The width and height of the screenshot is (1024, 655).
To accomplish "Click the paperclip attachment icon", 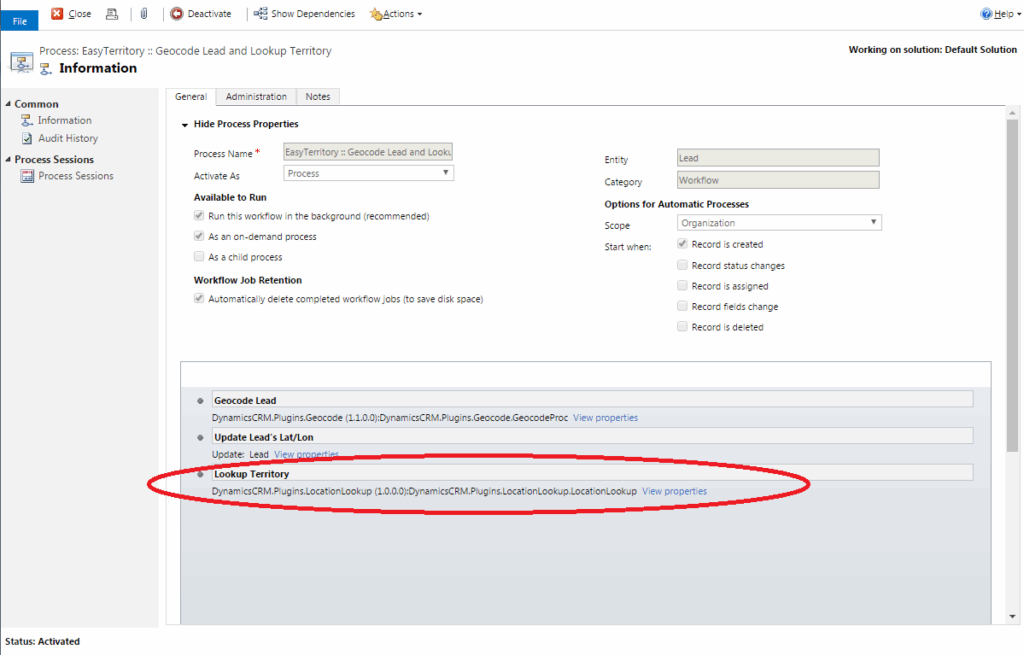I will tap(144, 14).
